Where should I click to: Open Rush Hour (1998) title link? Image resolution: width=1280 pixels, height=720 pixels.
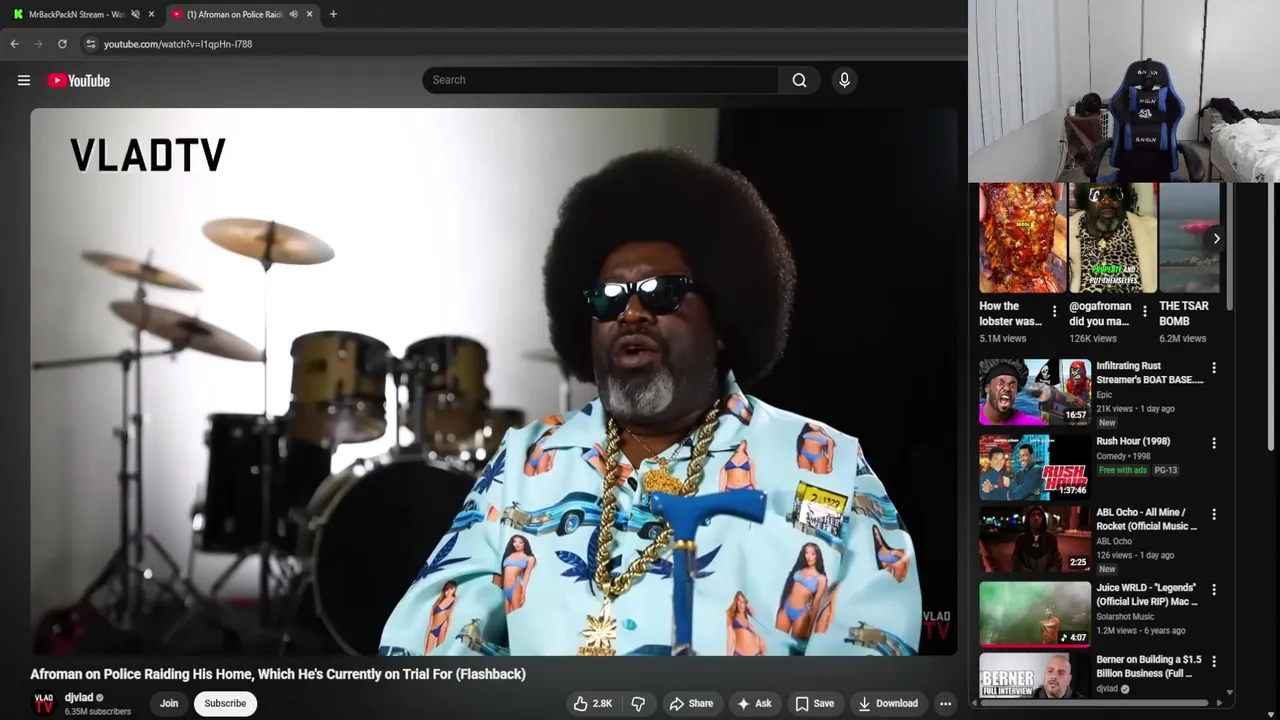tap(1133, 441)
